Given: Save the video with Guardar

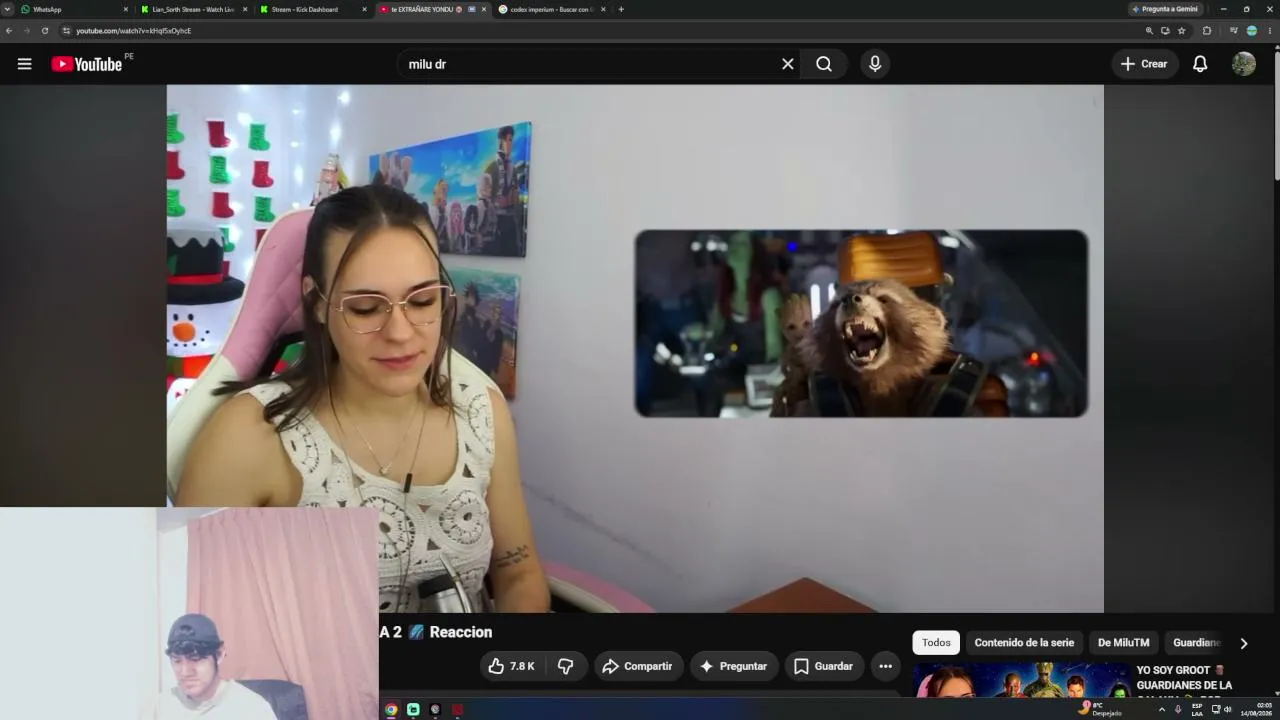Looking at the screenshot, I should (x=824, y=666).
